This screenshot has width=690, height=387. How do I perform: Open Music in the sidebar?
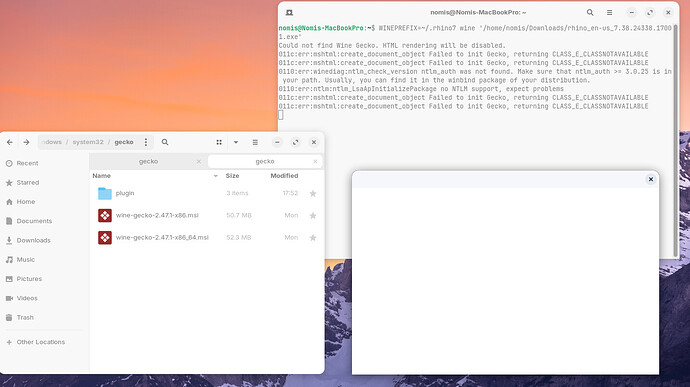coord(26,260)
